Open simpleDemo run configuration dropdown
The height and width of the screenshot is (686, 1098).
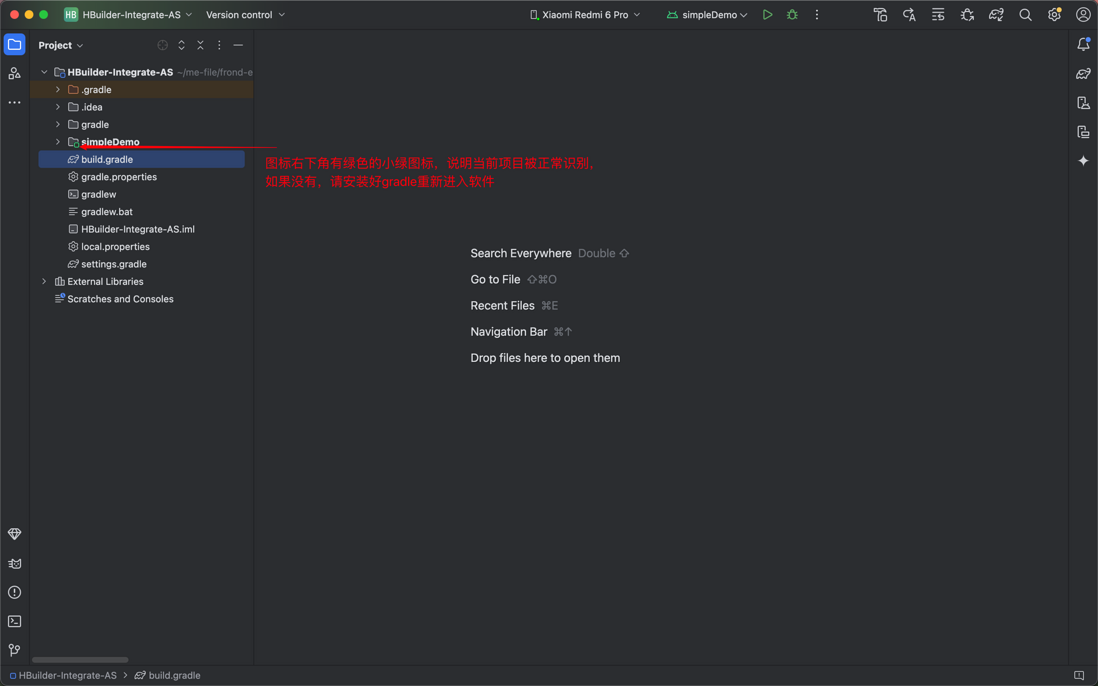click(x=707, y=15)
